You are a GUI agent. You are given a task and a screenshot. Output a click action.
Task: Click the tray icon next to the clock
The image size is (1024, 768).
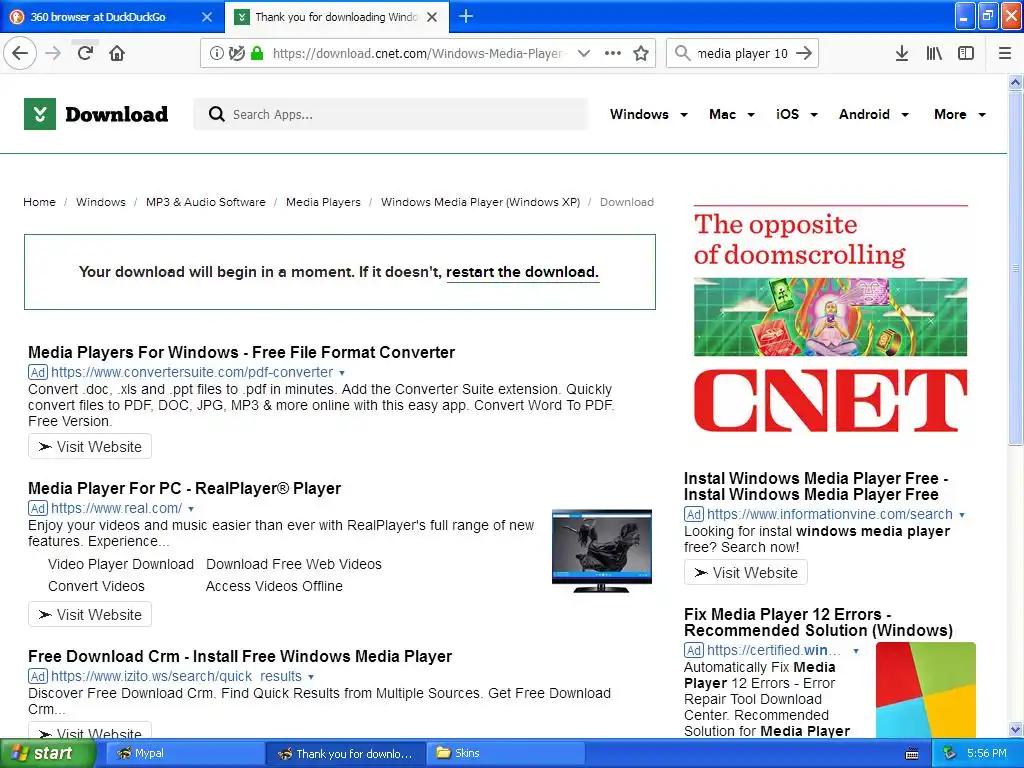tap(950, 754)
